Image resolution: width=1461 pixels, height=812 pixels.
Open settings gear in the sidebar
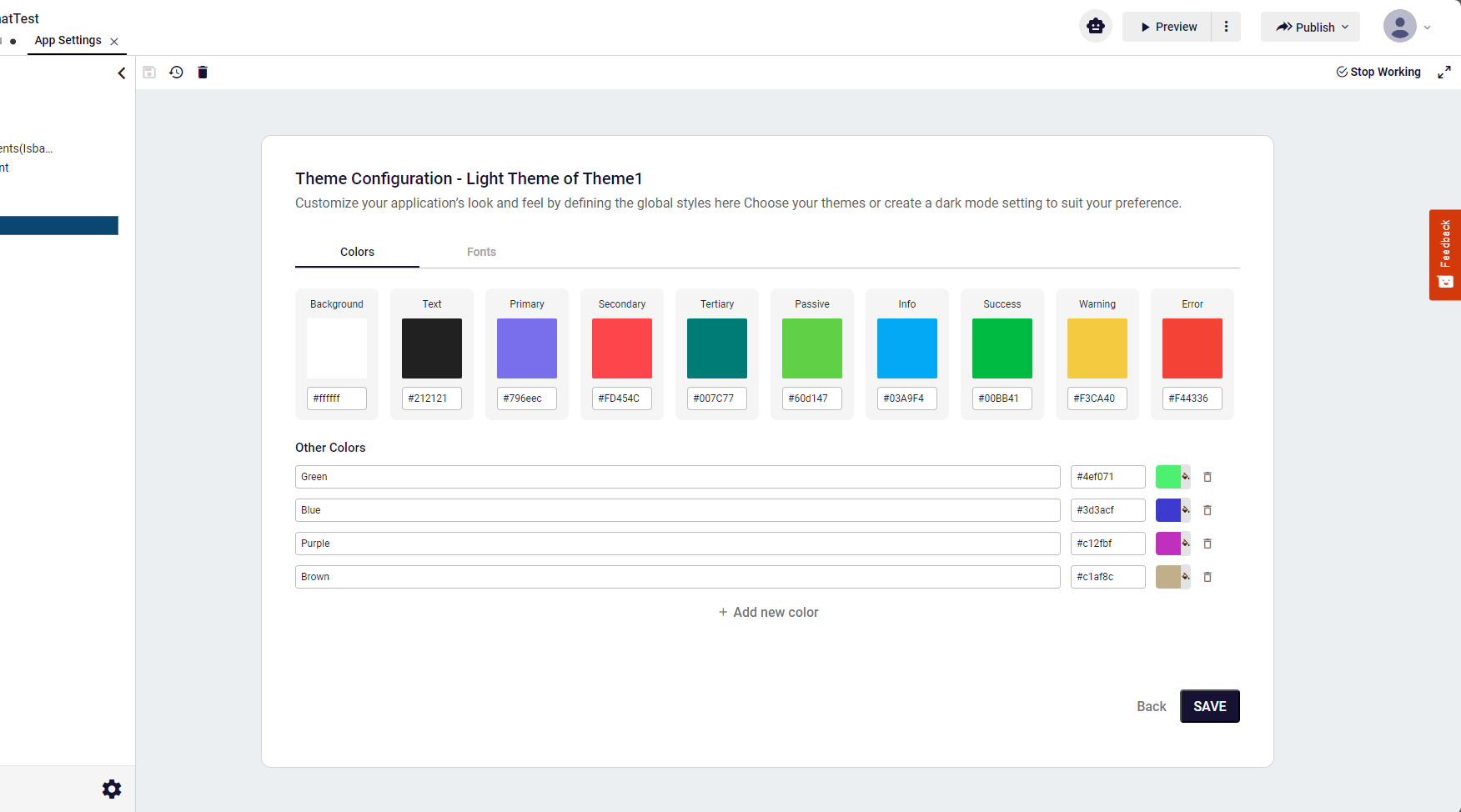click(112, 789)
